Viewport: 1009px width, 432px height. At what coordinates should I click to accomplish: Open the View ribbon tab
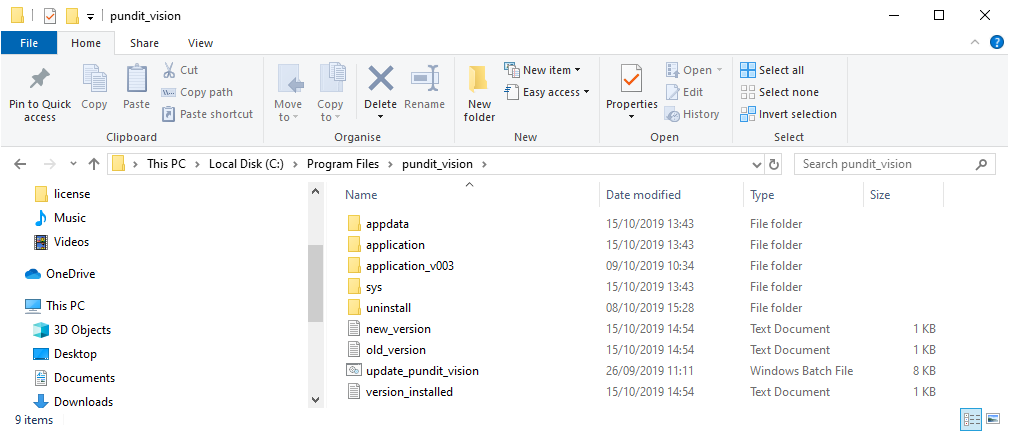[200, 43]
